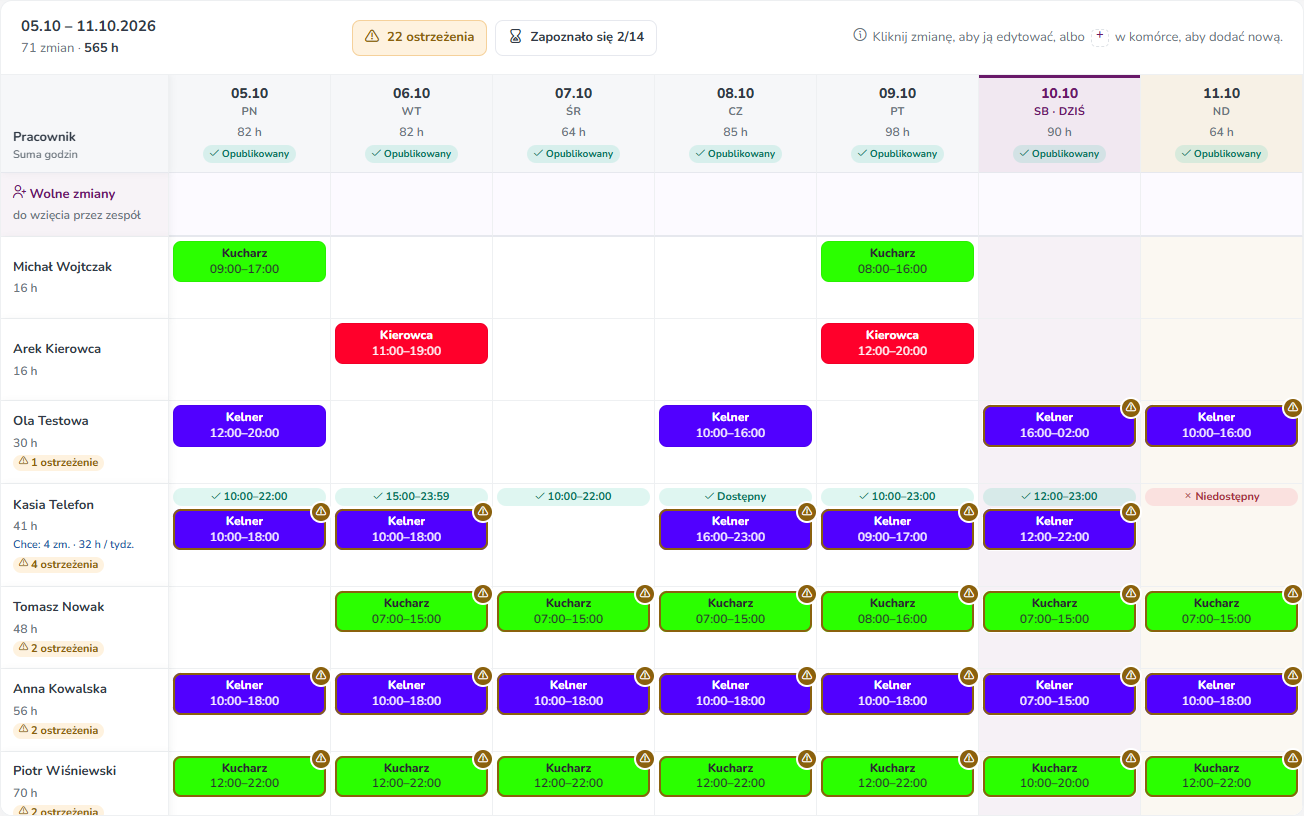The width and height of the screenshot is (1304, 816).
Task: Click the Anna Kowalska employee name
Action: click(60, 689)
